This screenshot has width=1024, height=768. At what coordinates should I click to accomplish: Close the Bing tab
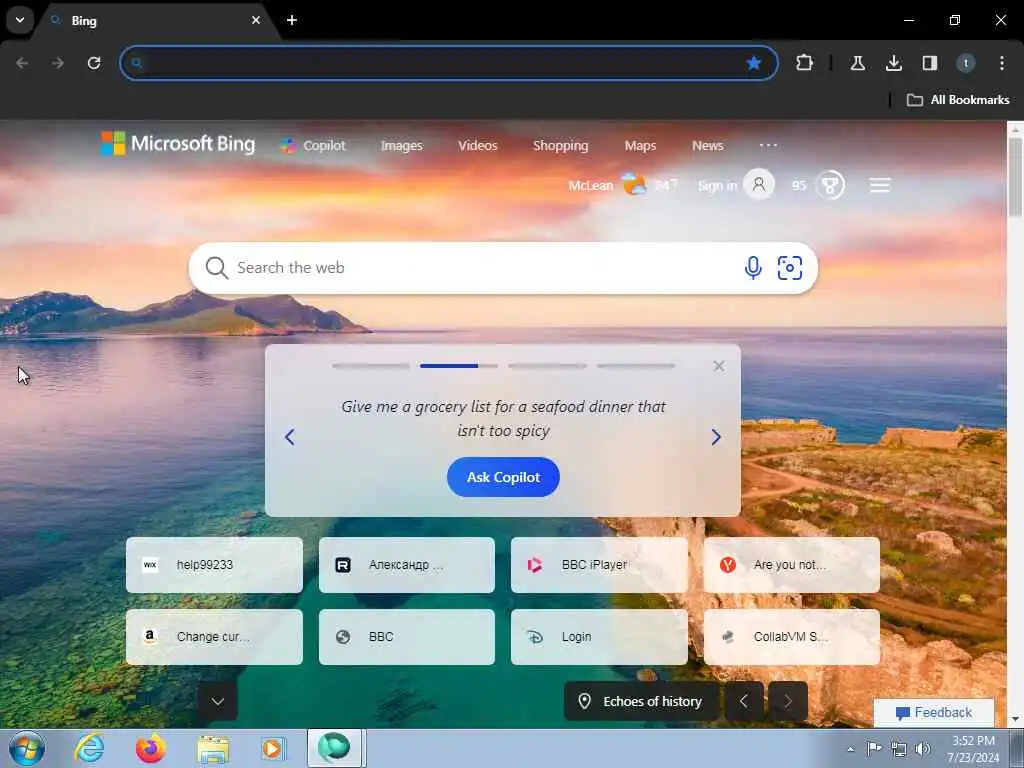(x=256, y=20)
